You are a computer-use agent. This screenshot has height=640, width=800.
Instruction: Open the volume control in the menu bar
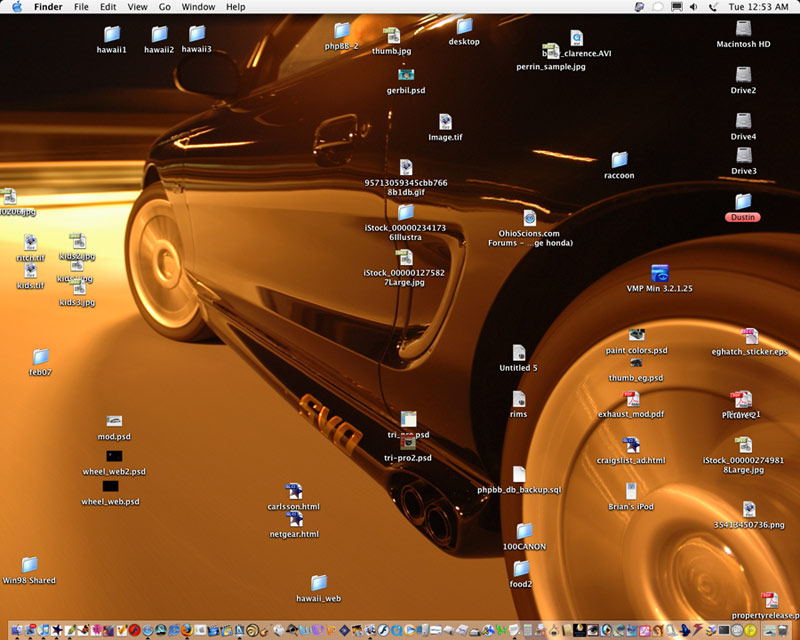[694, 7]
